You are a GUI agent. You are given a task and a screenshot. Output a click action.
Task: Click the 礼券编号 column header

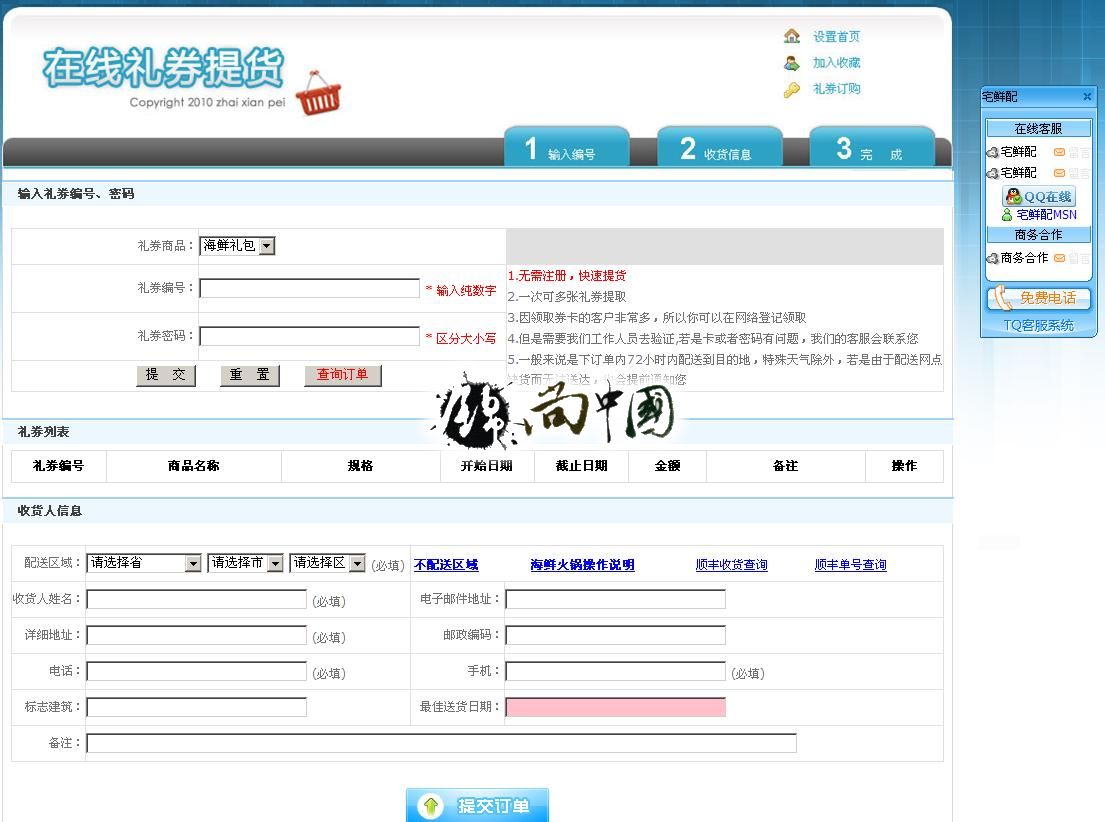point(58,466)
